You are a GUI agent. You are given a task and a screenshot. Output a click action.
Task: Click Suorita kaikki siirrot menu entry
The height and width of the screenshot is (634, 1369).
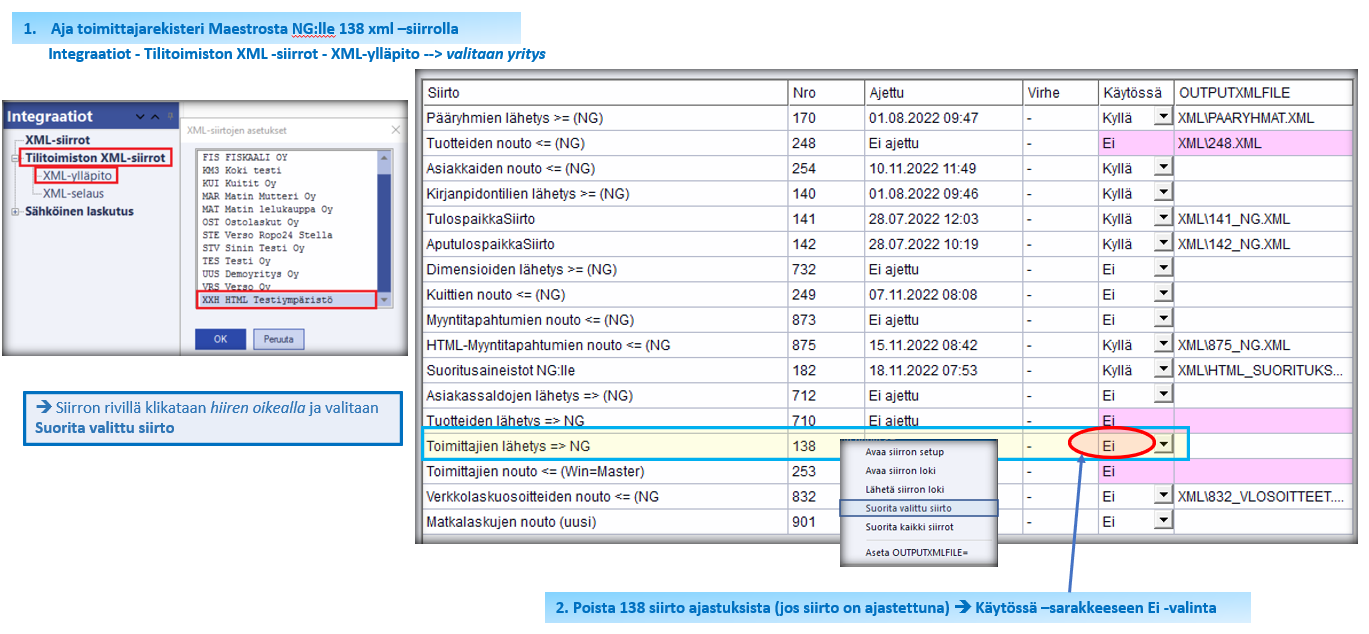[x=909, y=527]
